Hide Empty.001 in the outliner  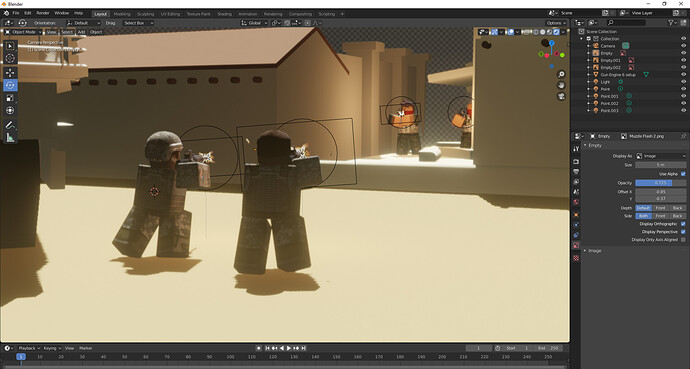683,60
